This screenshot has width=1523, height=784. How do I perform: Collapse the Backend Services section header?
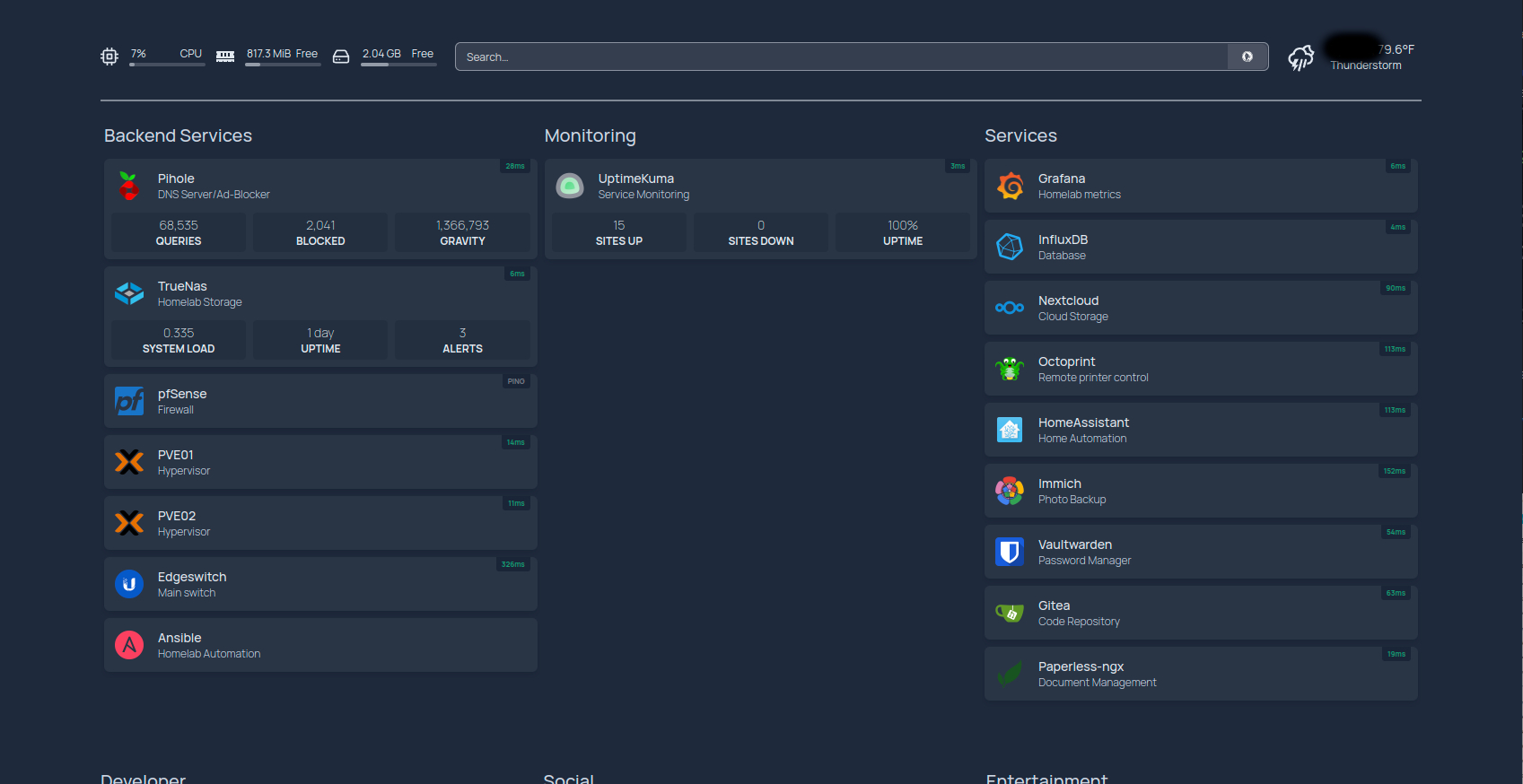178,135
